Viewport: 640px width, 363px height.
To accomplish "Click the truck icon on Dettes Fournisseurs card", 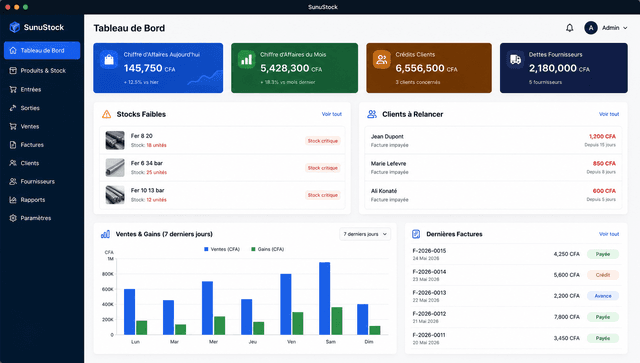I will [x=516, y=60].
